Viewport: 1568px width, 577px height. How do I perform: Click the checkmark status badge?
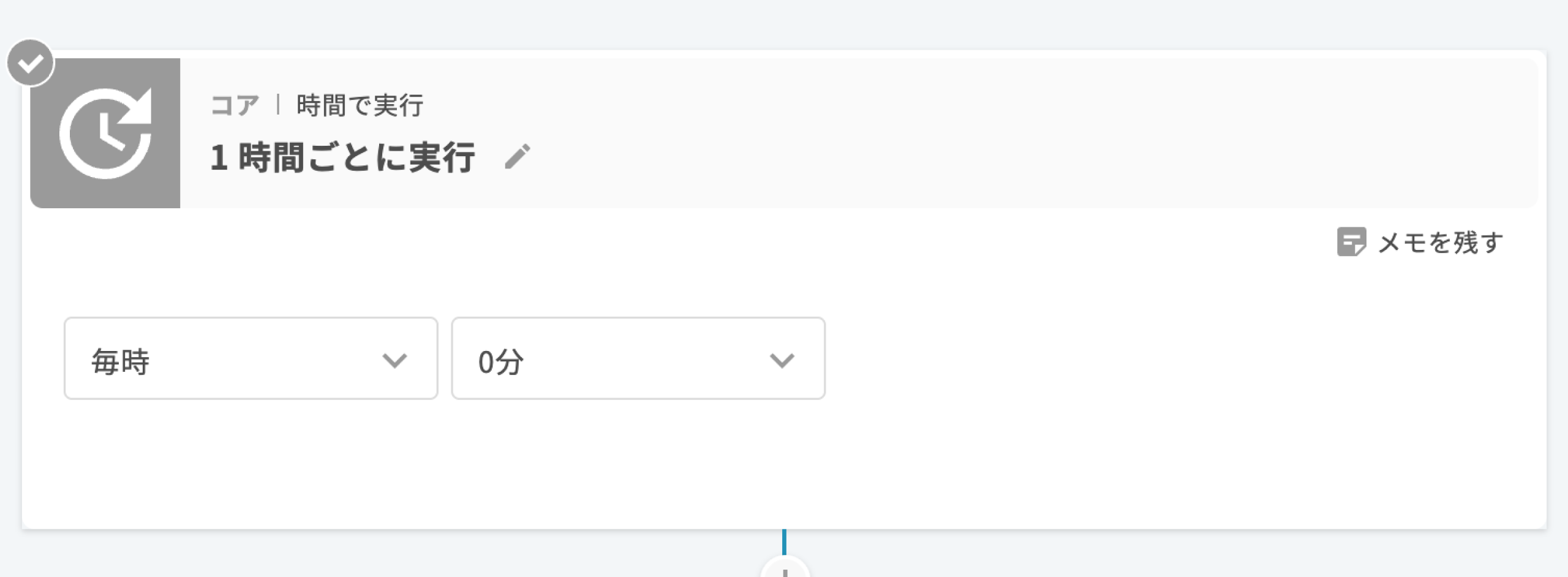click(x=30, y=63)
